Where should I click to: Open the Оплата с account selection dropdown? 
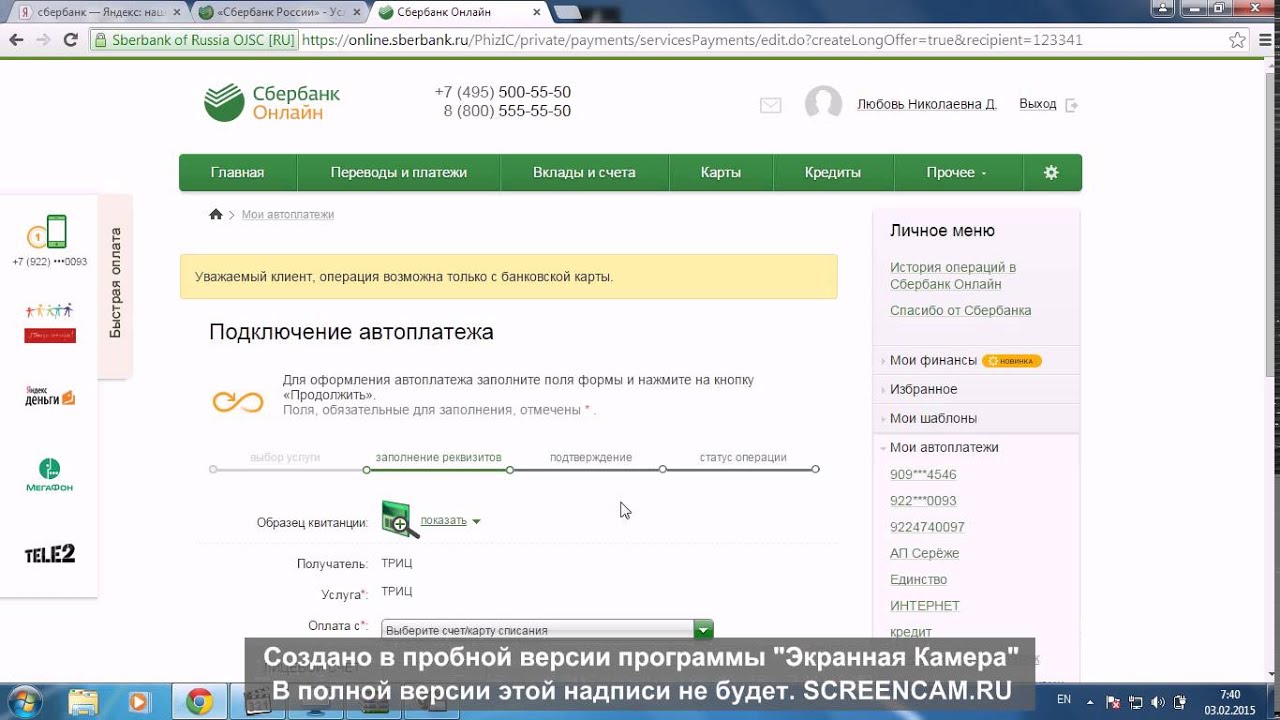tap(547, 630)
